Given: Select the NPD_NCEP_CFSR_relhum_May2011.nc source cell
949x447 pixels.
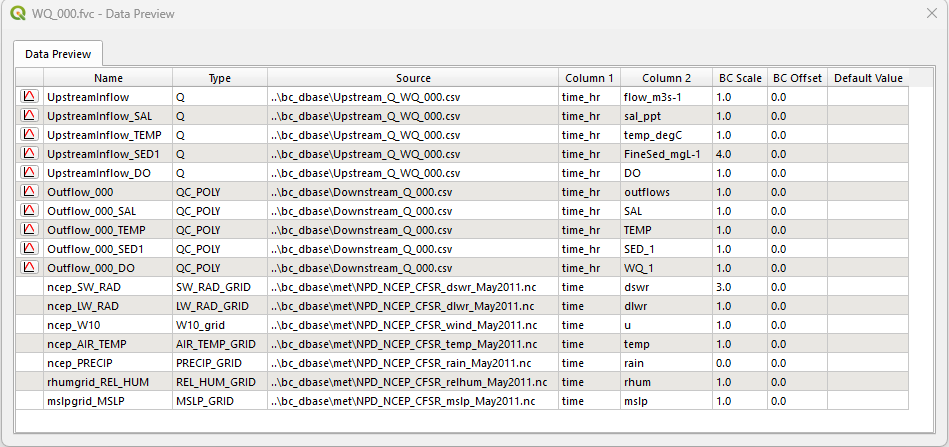Looking at the screenshot, I should (x=413, y=382).
